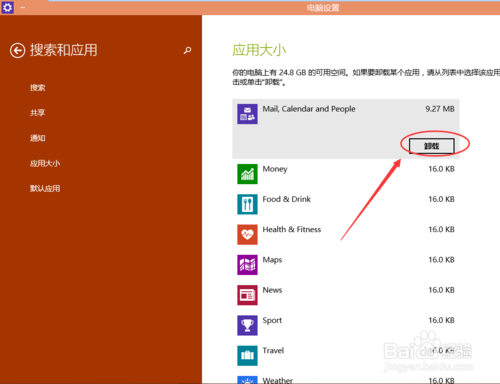Select the Money app icon
Viewport: 500px width, 384px height.
[x=247, y=174]
